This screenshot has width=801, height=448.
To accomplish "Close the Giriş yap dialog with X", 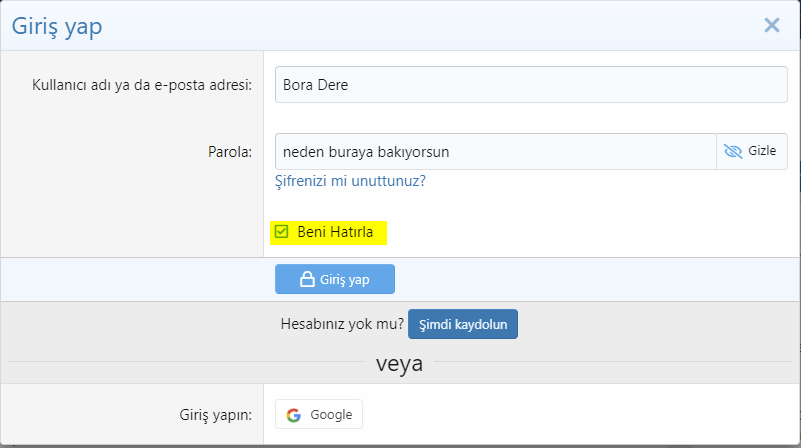I will coord(771,25).
